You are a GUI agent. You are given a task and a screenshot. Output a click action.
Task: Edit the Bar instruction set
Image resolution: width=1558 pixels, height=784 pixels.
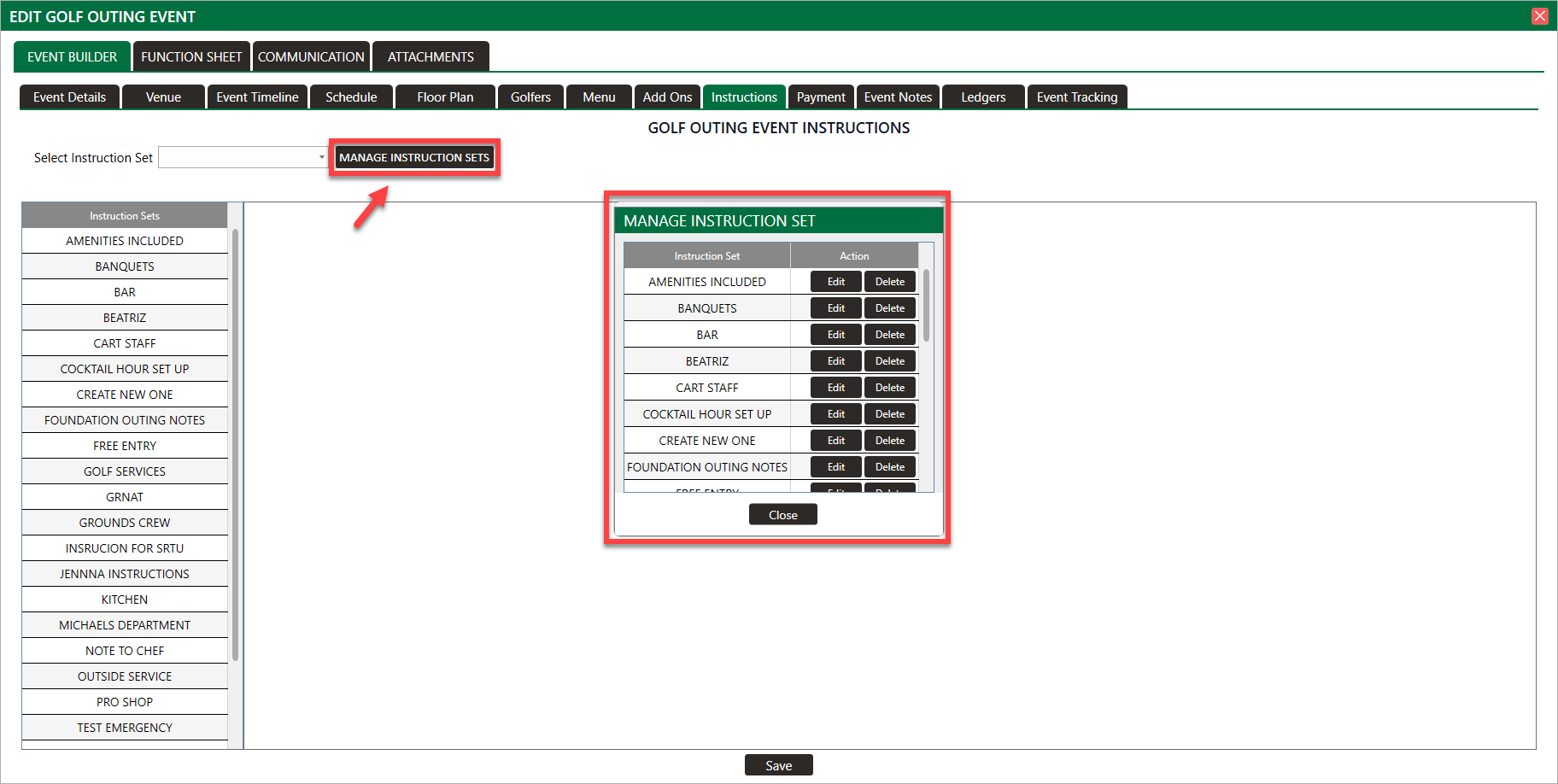click(835, 335)
